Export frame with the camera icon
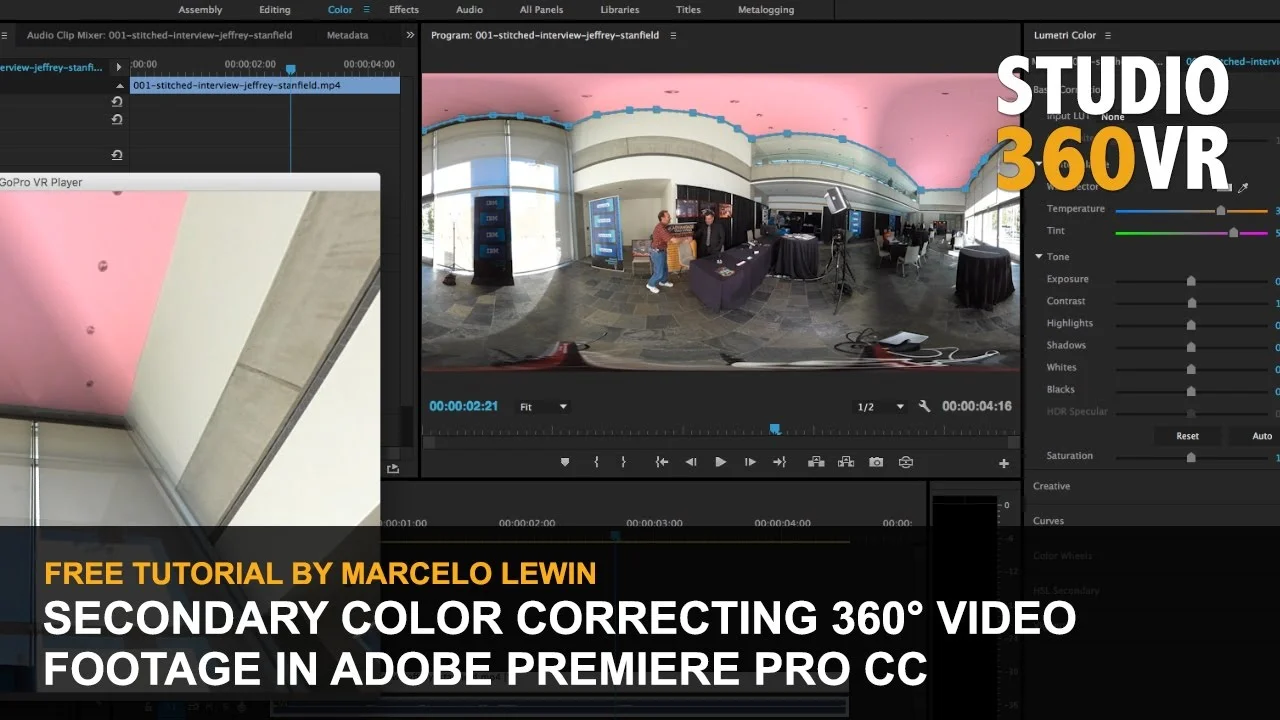1280x720 pixels. pyautogui.click(x=876, y=462)
